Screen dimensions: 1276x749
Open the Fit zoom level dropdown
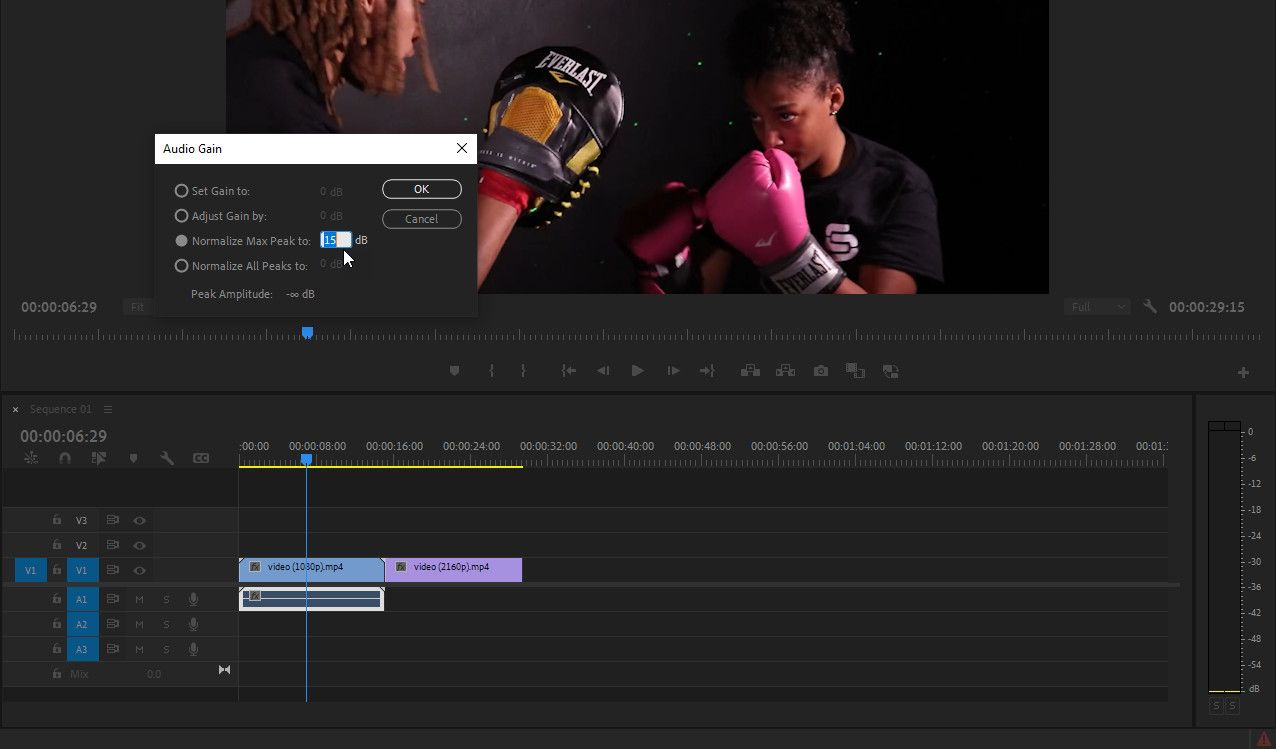(137, 307)
